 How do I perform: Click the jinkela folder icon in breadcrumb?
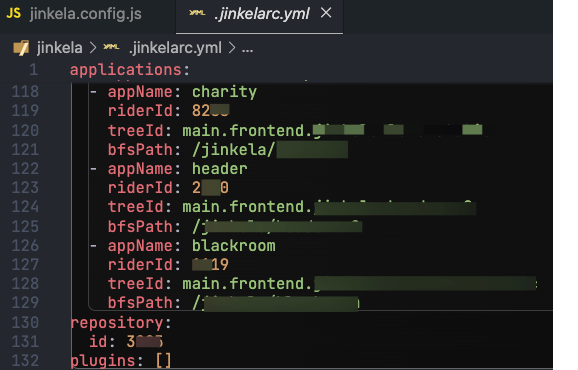pos(21,48)
